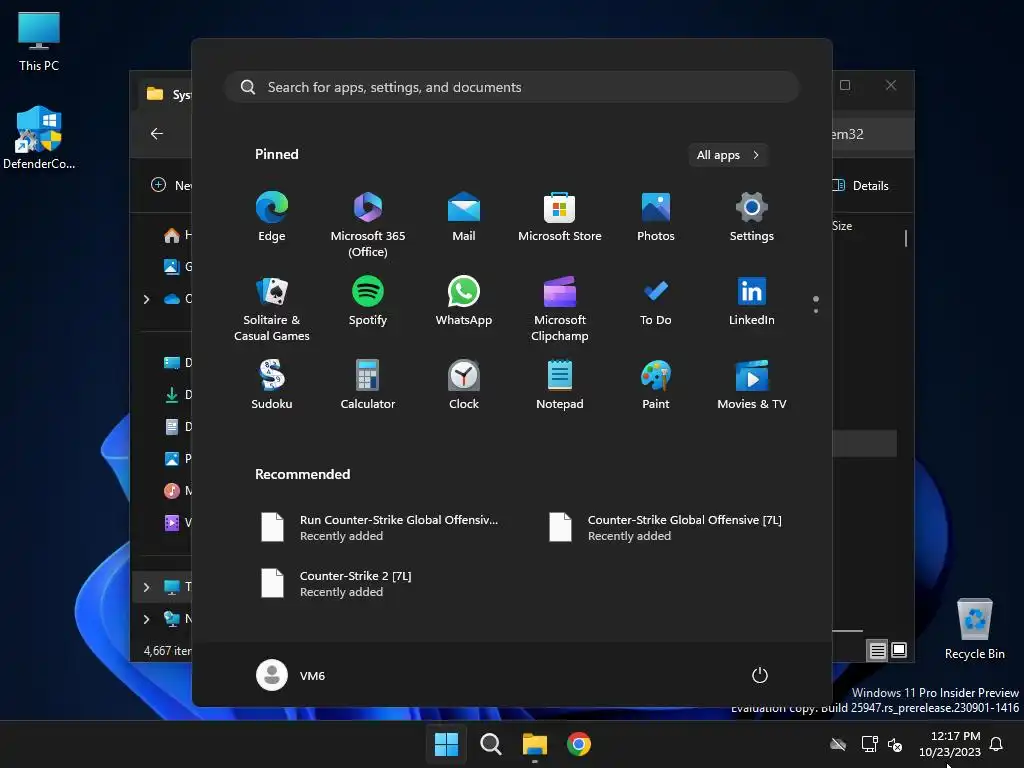Show All apps list
1024x768 pixels.
pos(728,155)
